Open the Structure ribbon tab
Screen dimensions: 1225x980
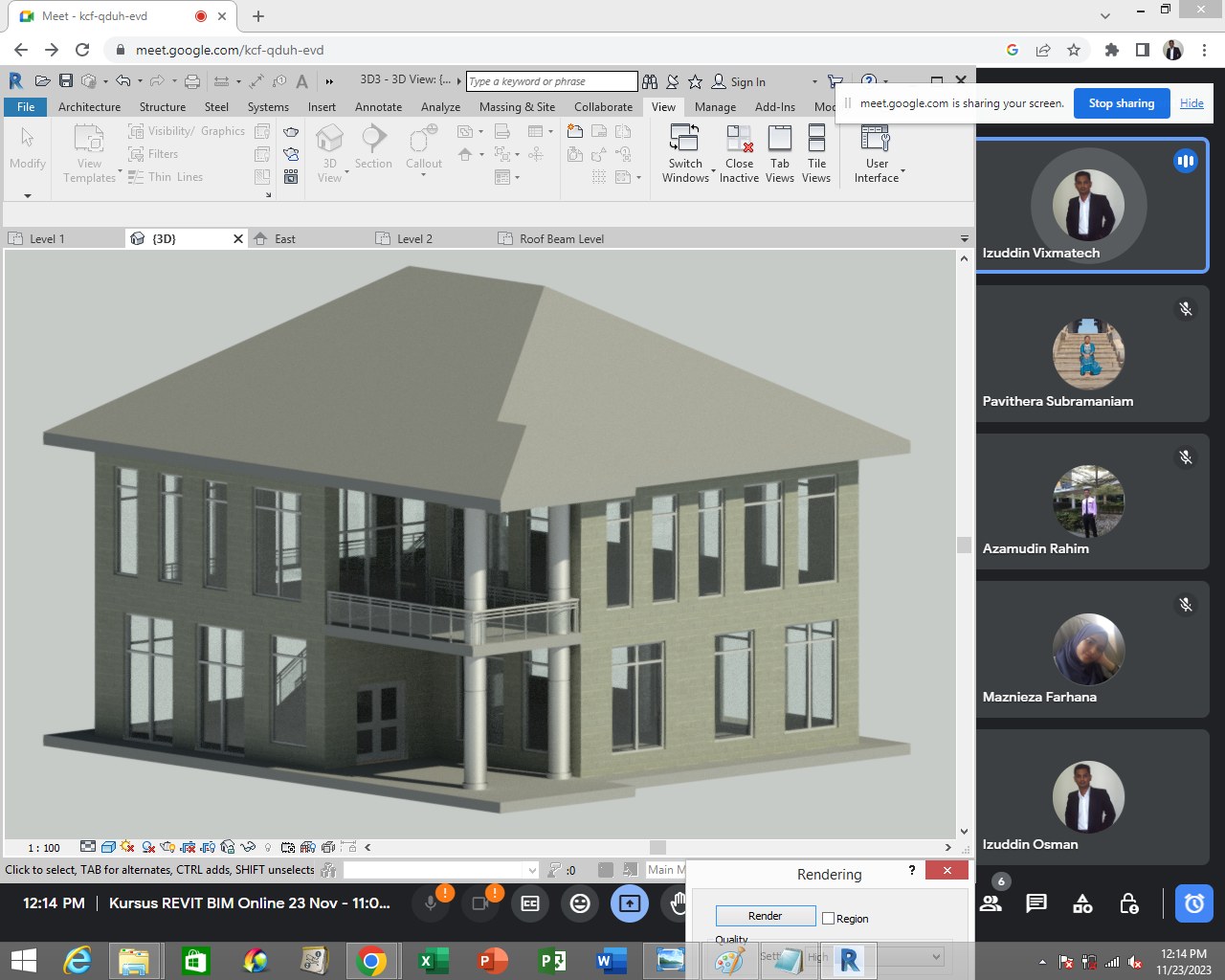tap(163, 107)
